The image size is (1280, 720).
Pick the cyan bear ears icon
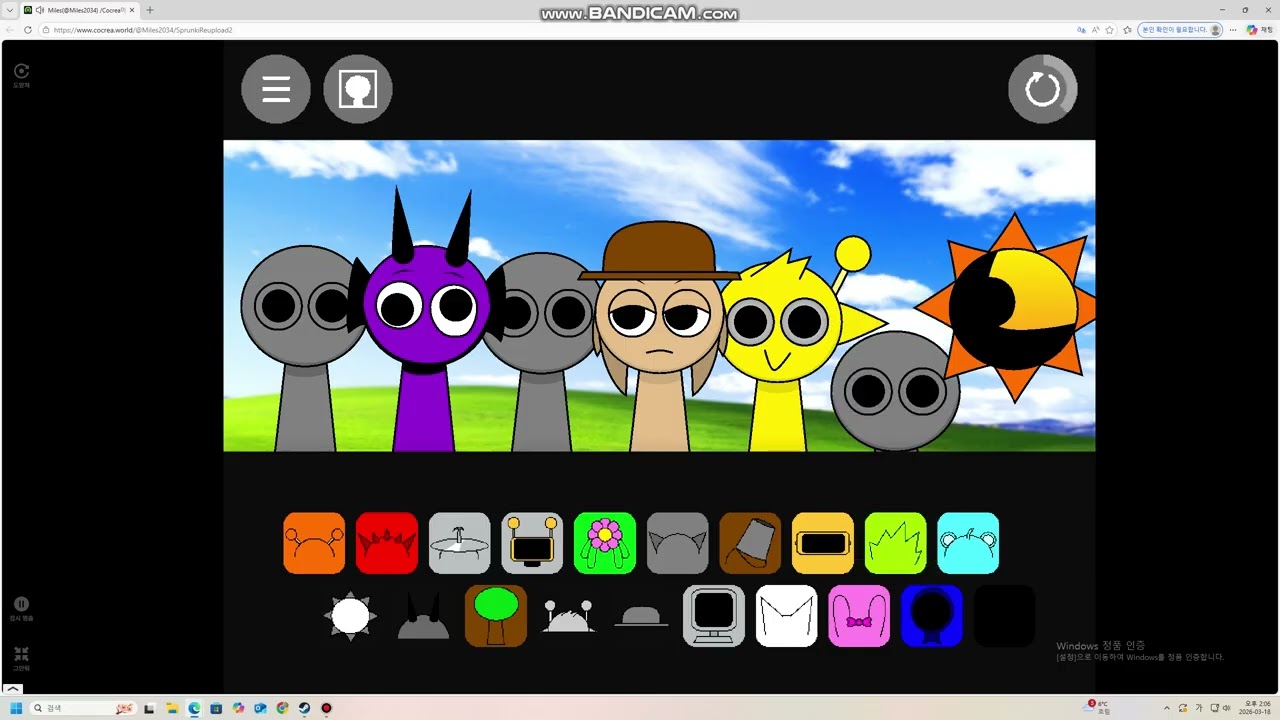tap(969, 543)
